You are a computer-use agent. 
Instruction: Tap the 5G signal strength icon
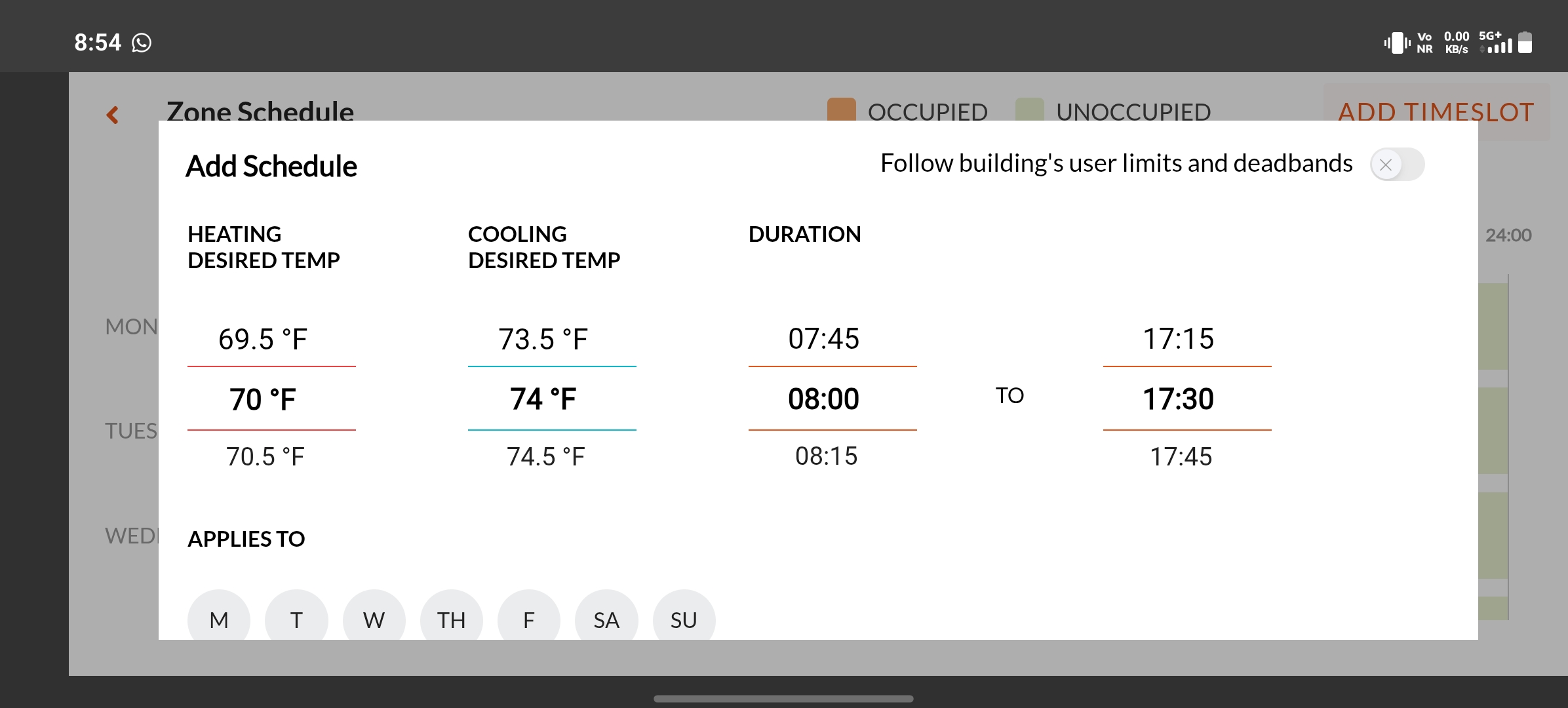click(1495, 43)
